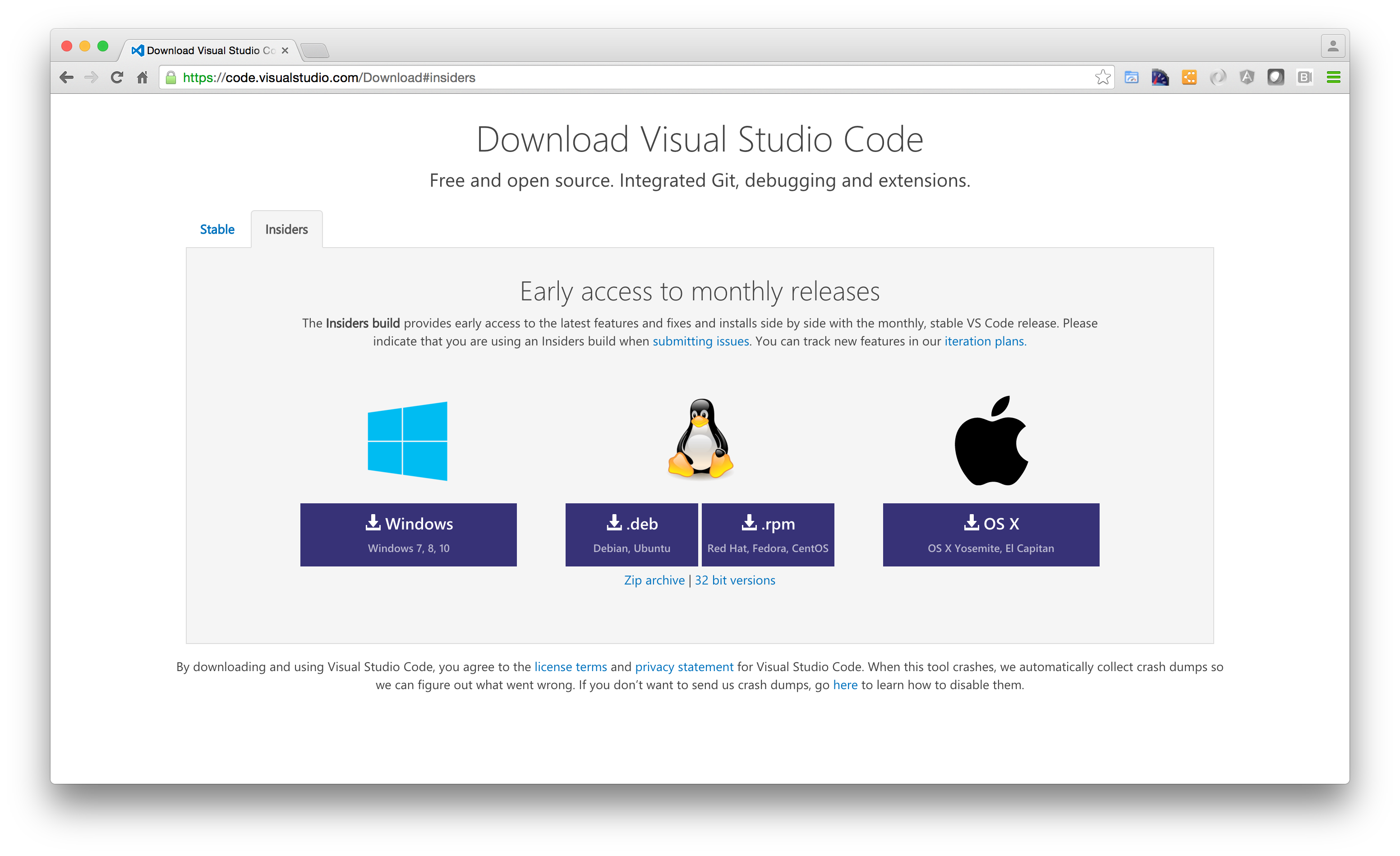Select the Insiders tab
Viewport: 1400px width, 856px height.
pos(286,230)
